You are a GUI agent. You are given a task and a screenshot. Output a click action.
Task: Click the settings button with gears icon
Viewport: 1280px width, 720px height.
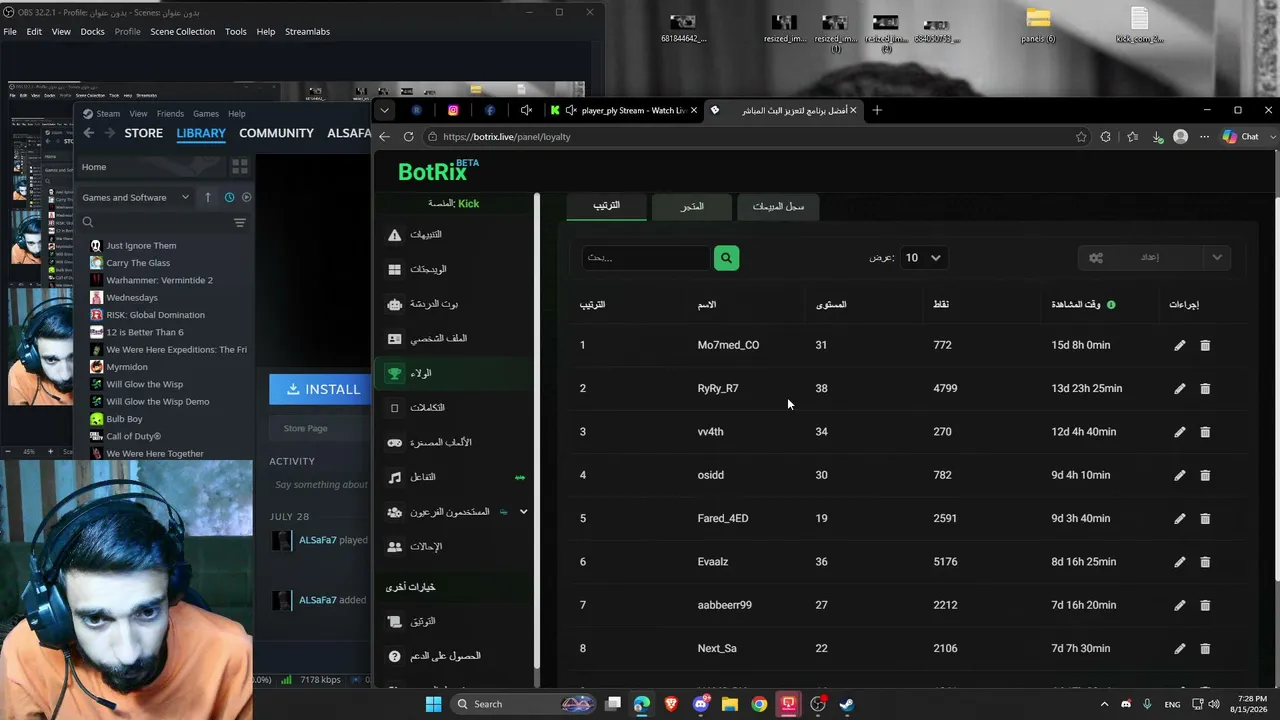click(1139, 258)
